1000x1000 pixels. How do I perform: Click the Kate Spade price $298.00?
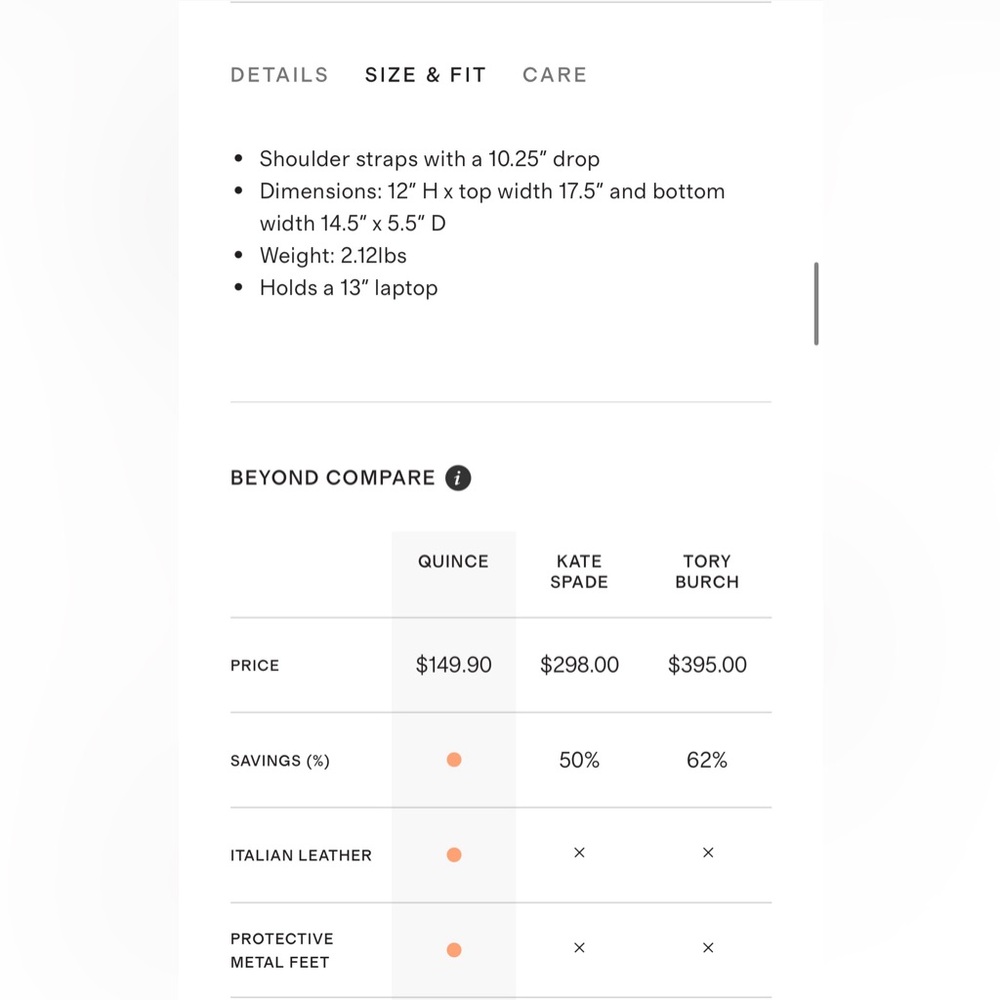click(579, 665)
